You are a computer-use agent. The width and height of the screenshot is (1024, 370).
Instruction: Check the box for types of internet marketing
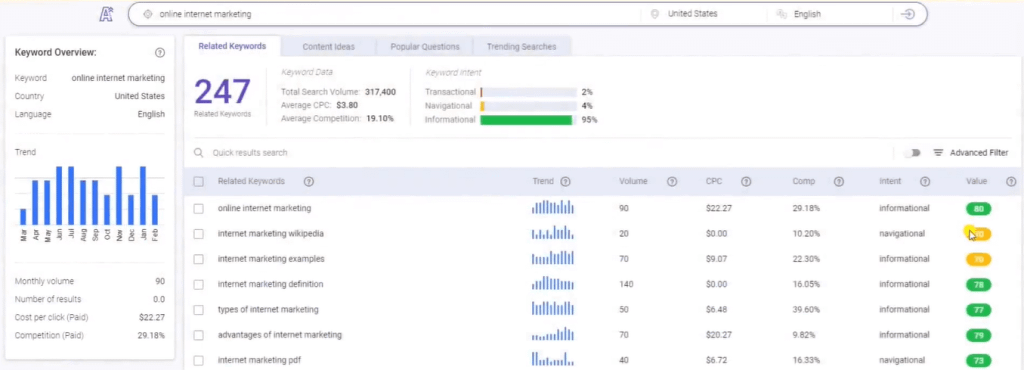(199, 310)
